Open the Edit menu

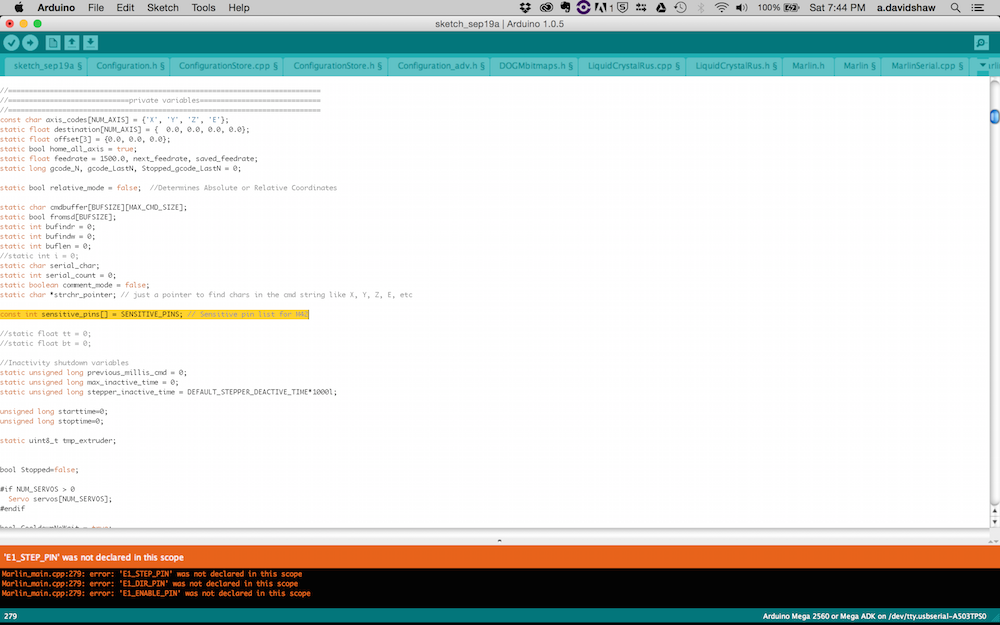[125, 8]
